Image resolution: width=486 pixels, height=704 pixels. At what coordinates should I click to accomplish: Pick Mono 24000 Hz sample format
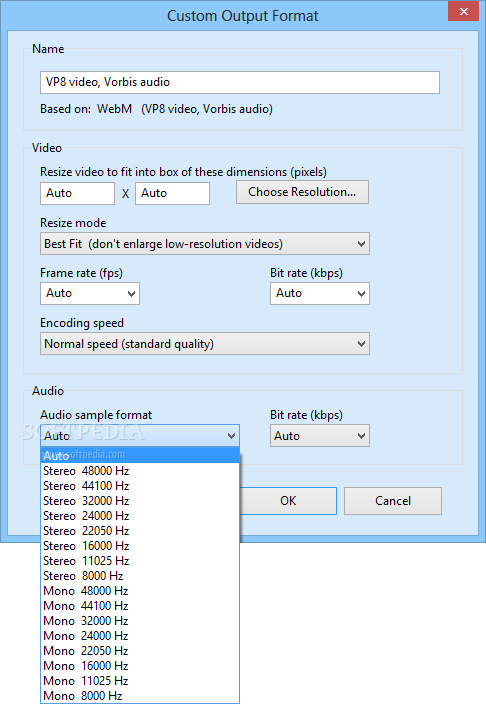140,636
